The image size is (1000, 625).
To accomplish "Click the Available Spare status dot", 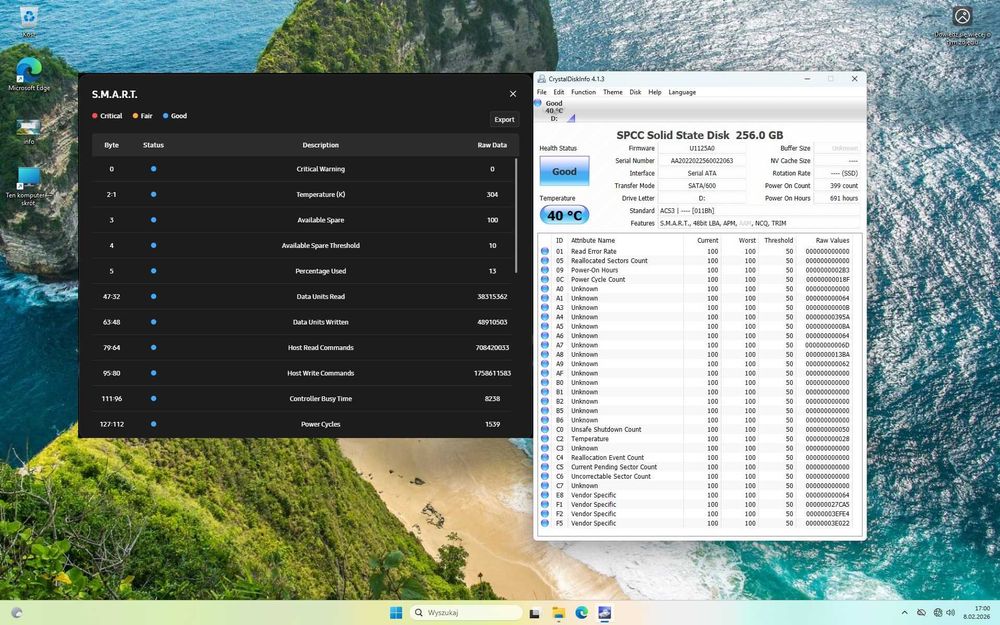I will click(153, 220).
